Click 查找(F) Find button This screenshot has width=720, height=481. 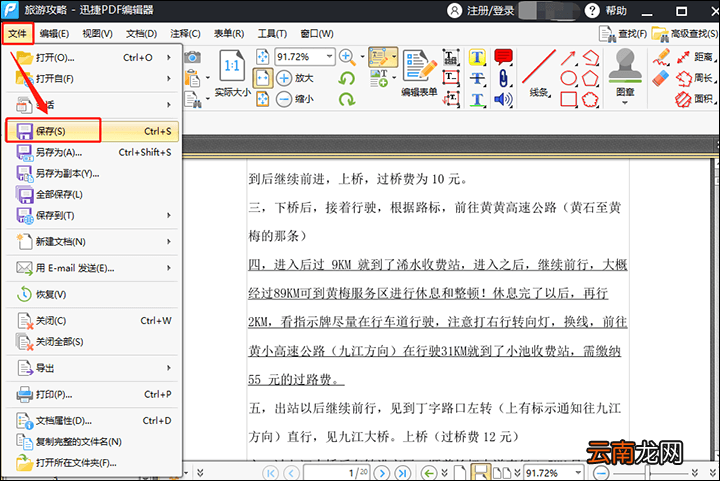pos(623,34)
